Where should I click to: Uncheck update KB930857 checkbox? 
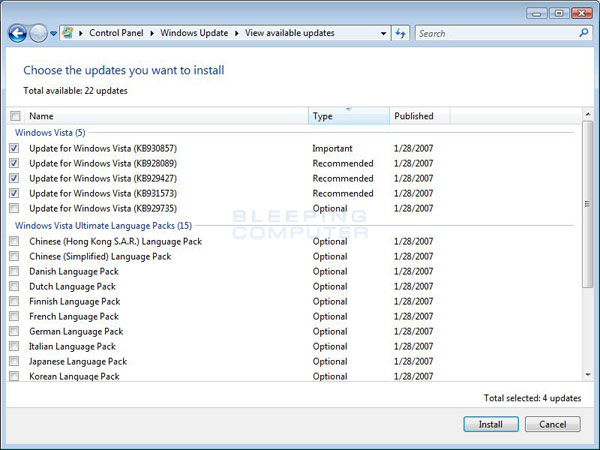(x=14, y=148)
